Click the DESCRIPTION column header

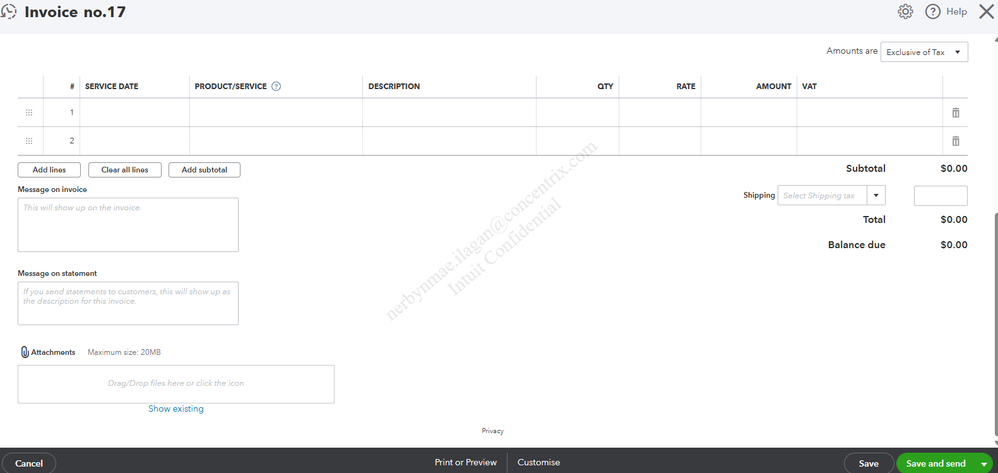pyautogui.click(x=394, y=87)
